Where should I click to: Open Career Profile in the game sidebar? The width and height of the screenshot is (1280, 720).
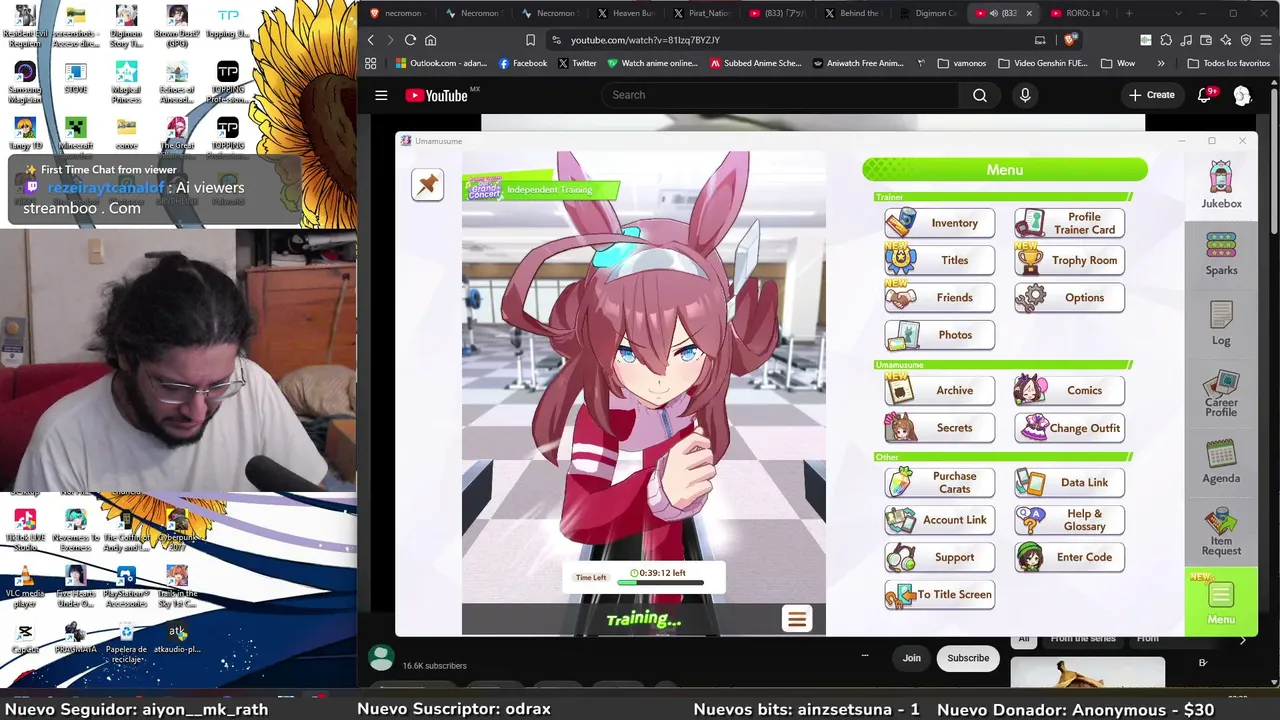[1221, 394]
